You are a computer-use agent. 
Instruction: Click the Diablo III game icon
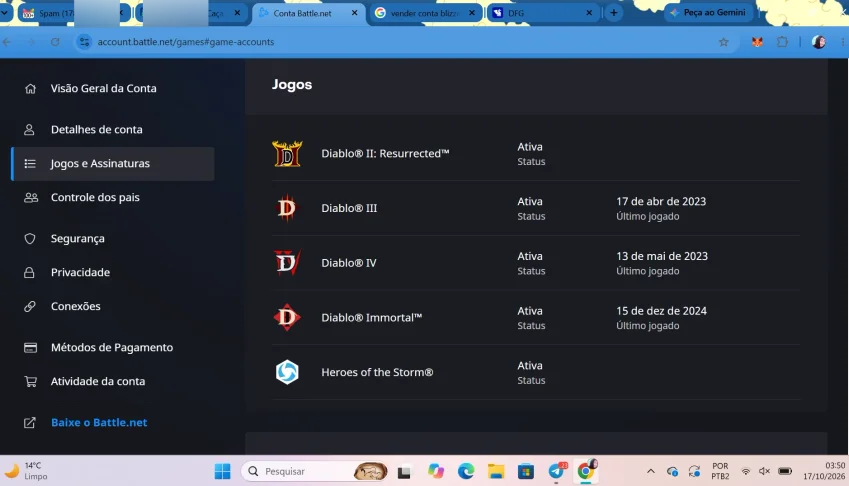(x=286, y=208)
